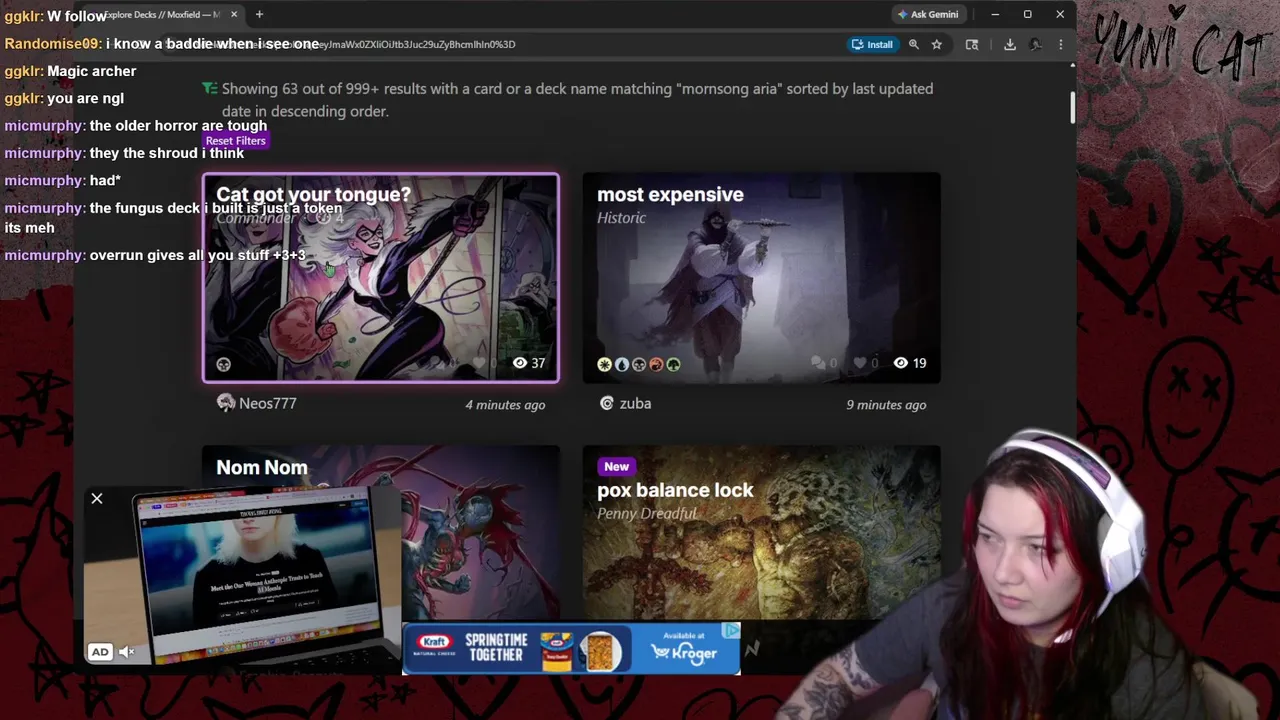Screen dimensions: 1280x720
Task: Open the Chrome three-dot menu
Action: 1061,44
